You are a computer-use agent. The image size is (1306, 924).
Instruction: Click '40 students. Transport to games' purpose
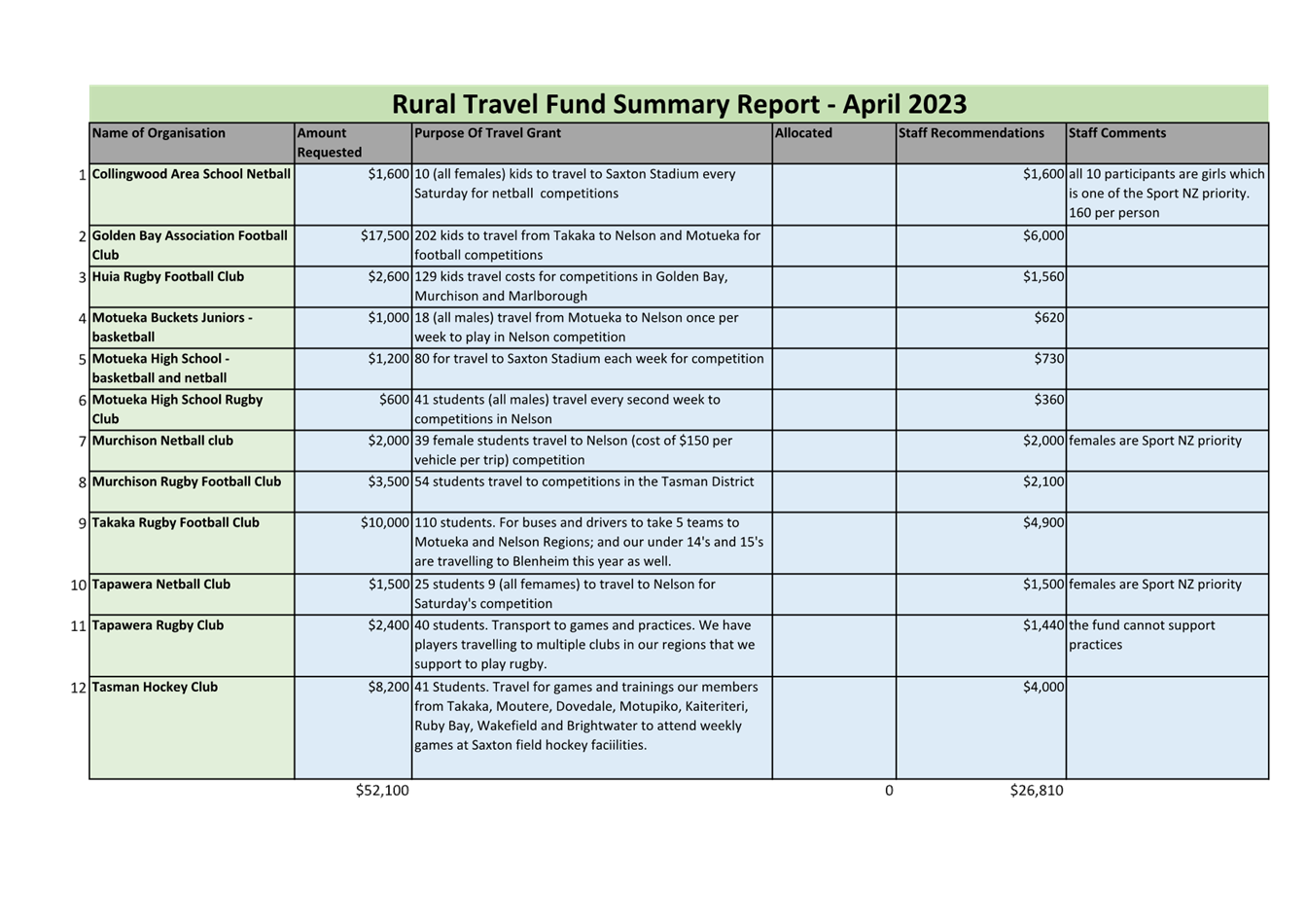coord(591,646)
